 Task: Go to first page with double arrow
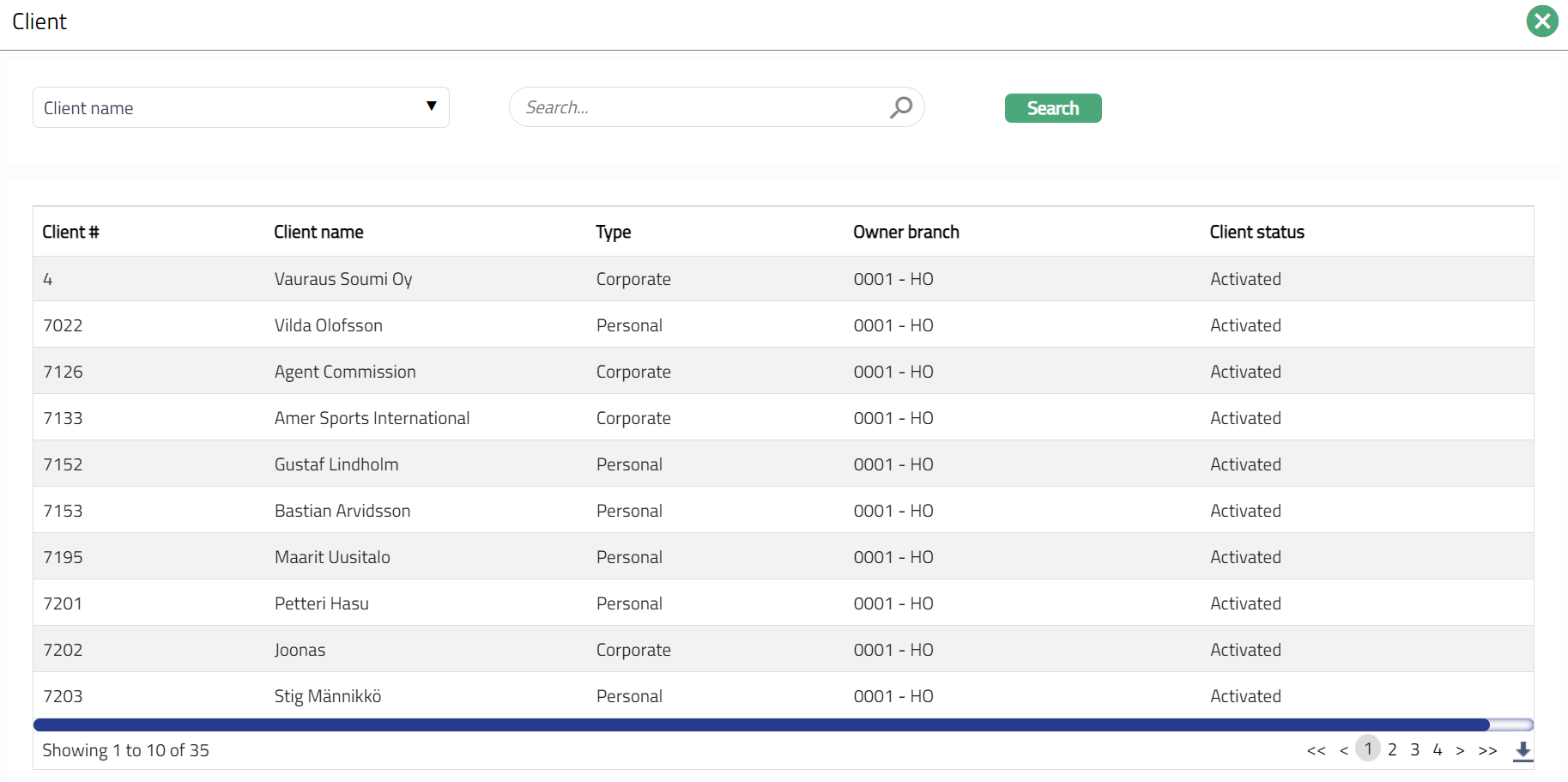(x=1316, y=750)
